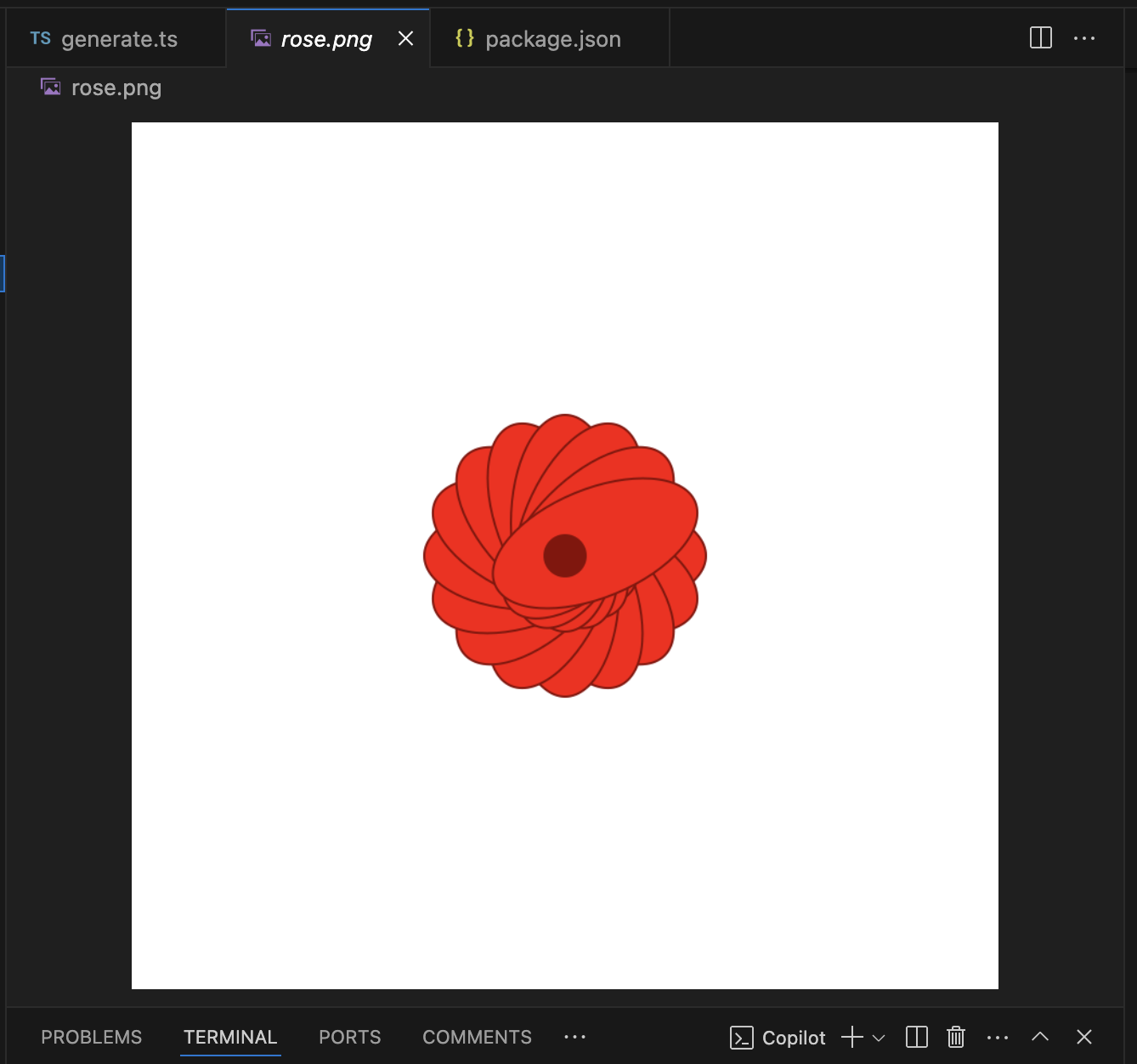1137x1064 pixels.
Task: Select the Copilot terminal session
Action: click(x=778, y=1038)
